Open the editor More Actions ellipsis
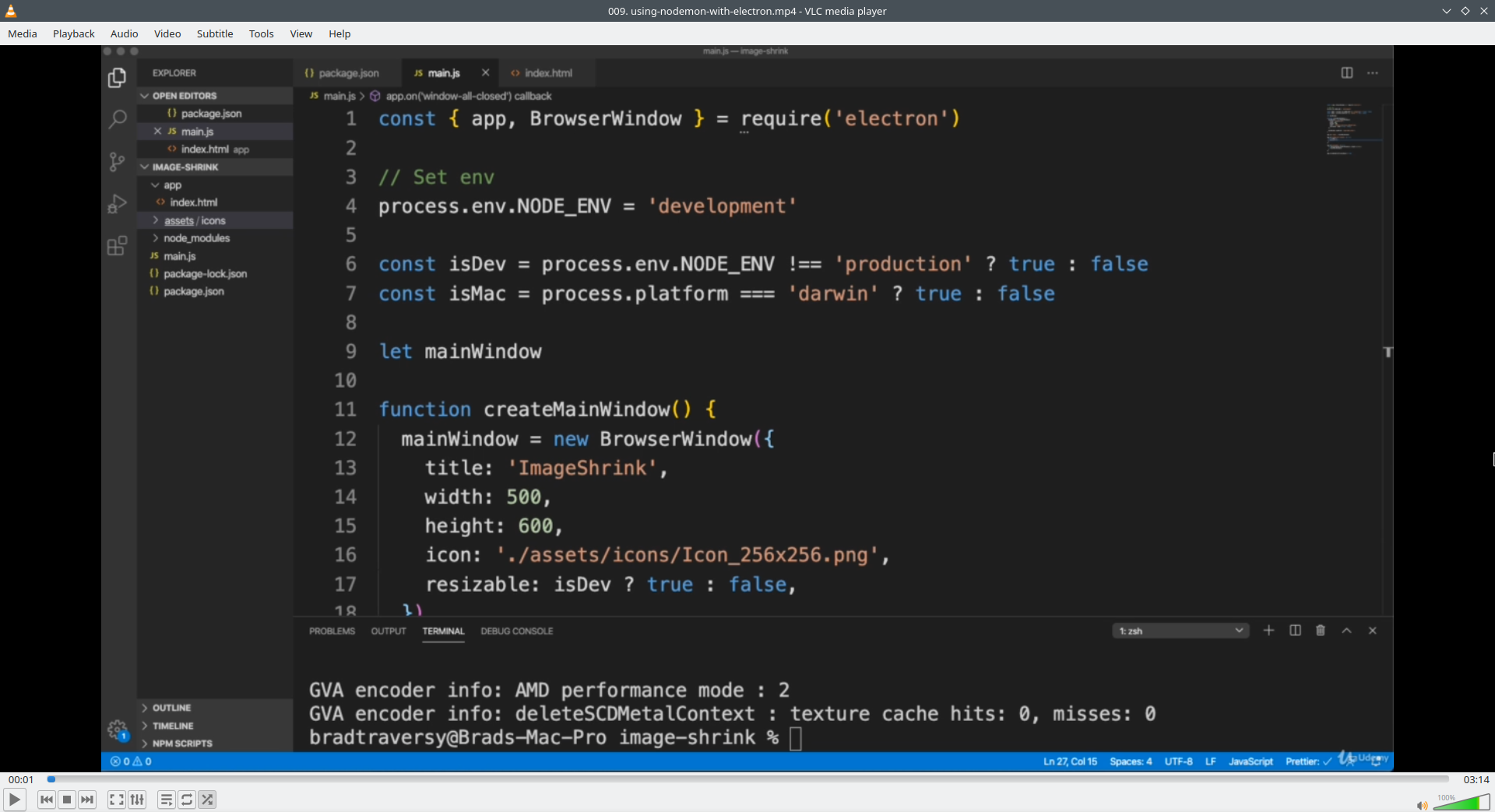1495x812 pixels. [1373, 72]
